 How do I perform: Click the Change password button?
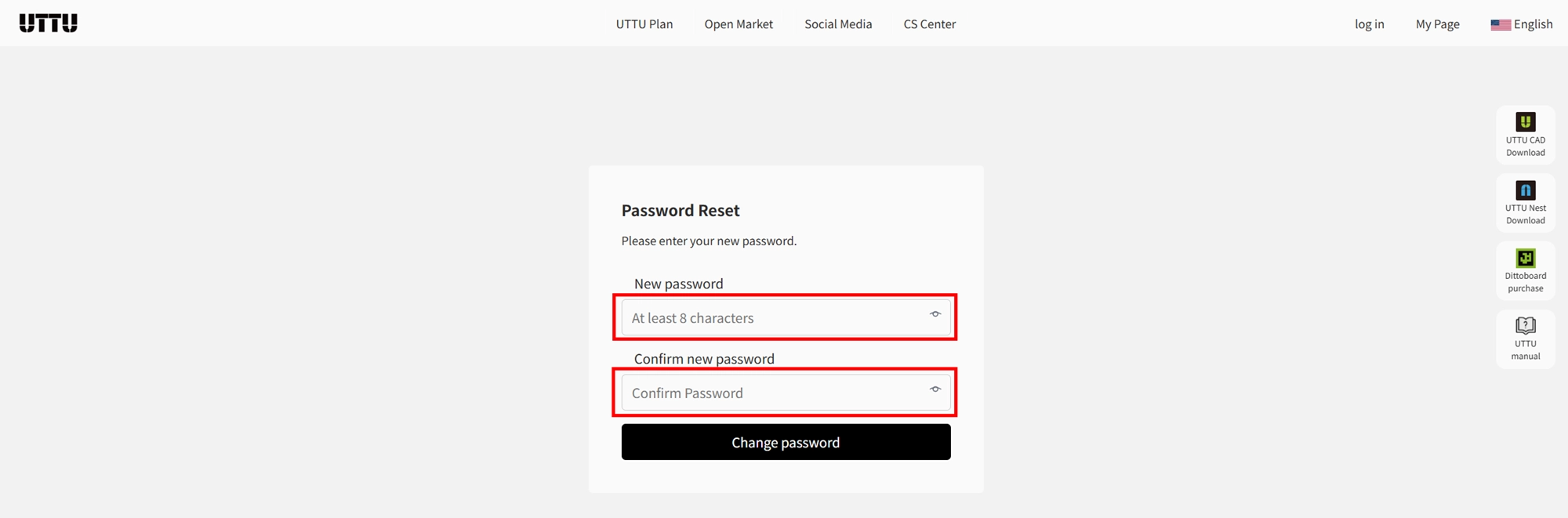click(x=786, y=442)
